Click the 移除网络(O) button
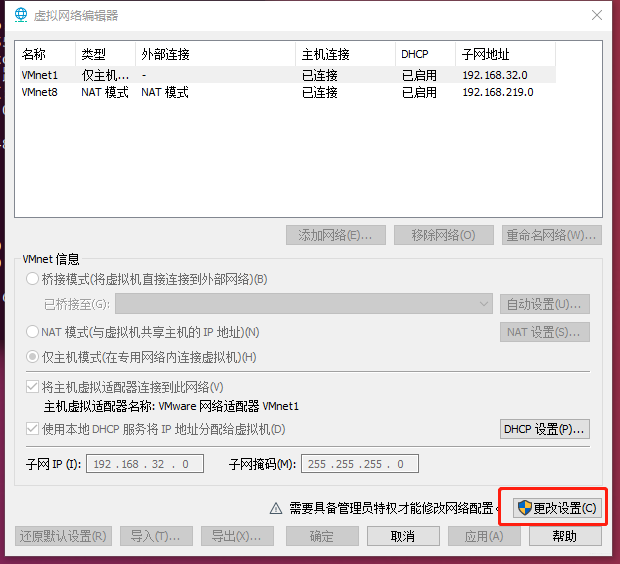Screen dimensions: 620x564 444,235
